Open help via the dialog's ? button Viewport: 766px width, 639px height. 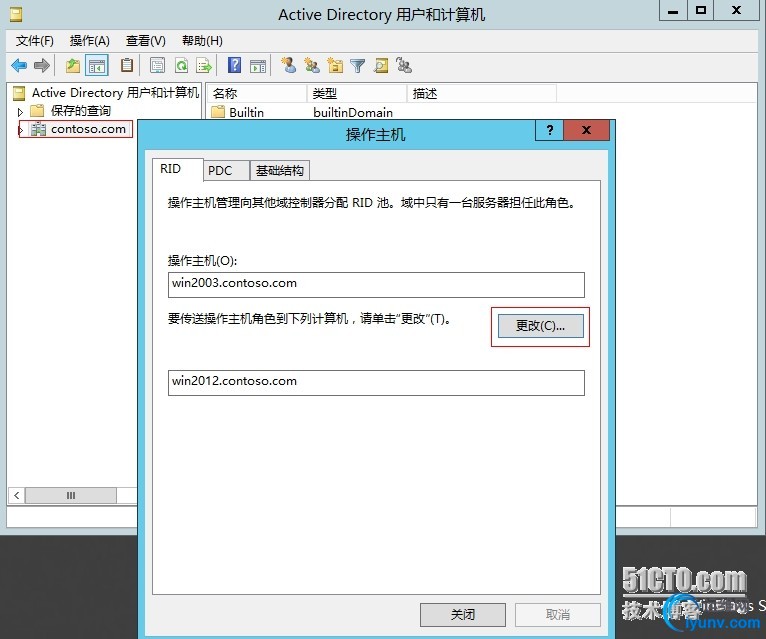(550, 130)
